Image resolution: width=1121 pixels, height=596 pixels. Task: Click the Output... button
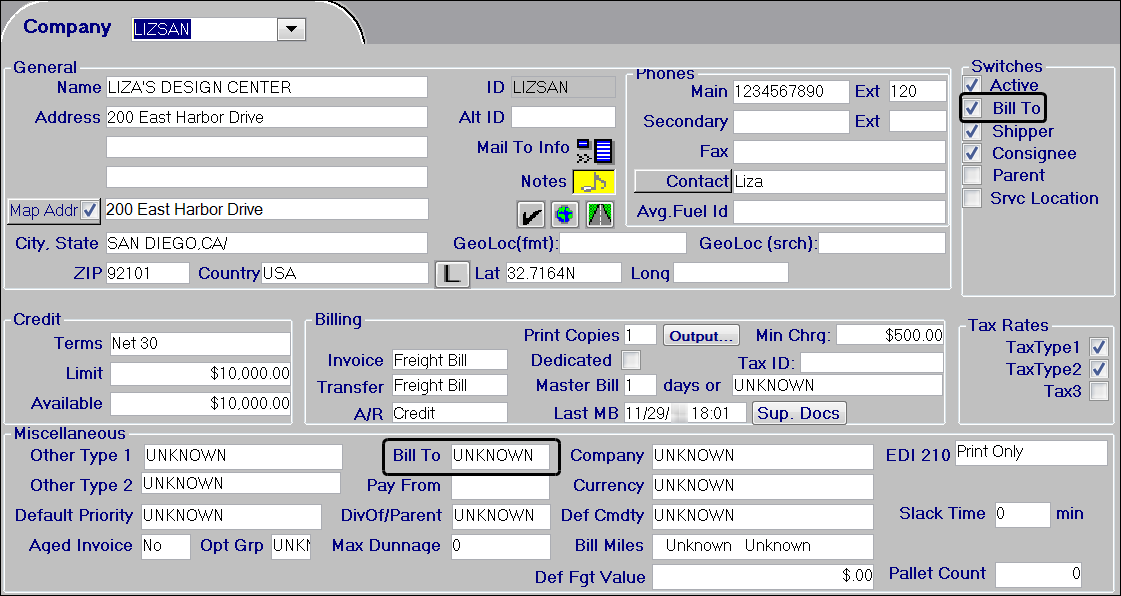coord(701,336)
